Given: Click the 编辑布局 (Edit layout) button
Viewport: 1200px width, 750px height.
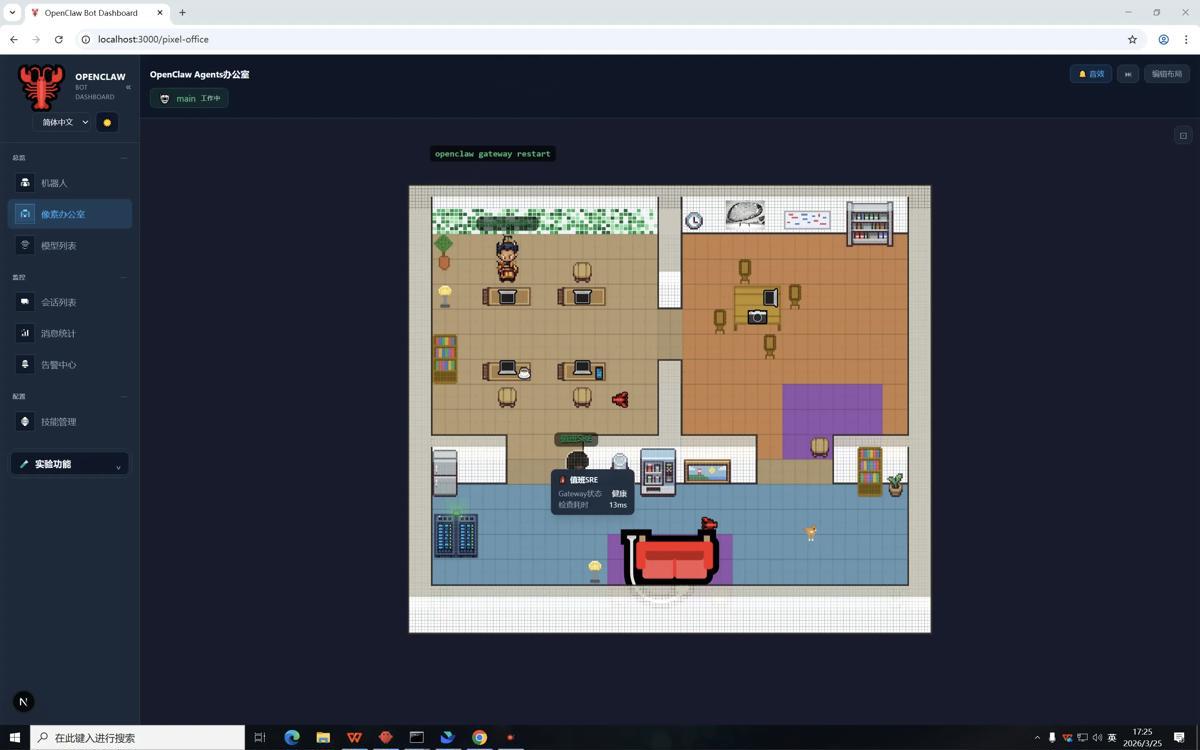Looking at the screenshot, I should [x=1166, y=74].
